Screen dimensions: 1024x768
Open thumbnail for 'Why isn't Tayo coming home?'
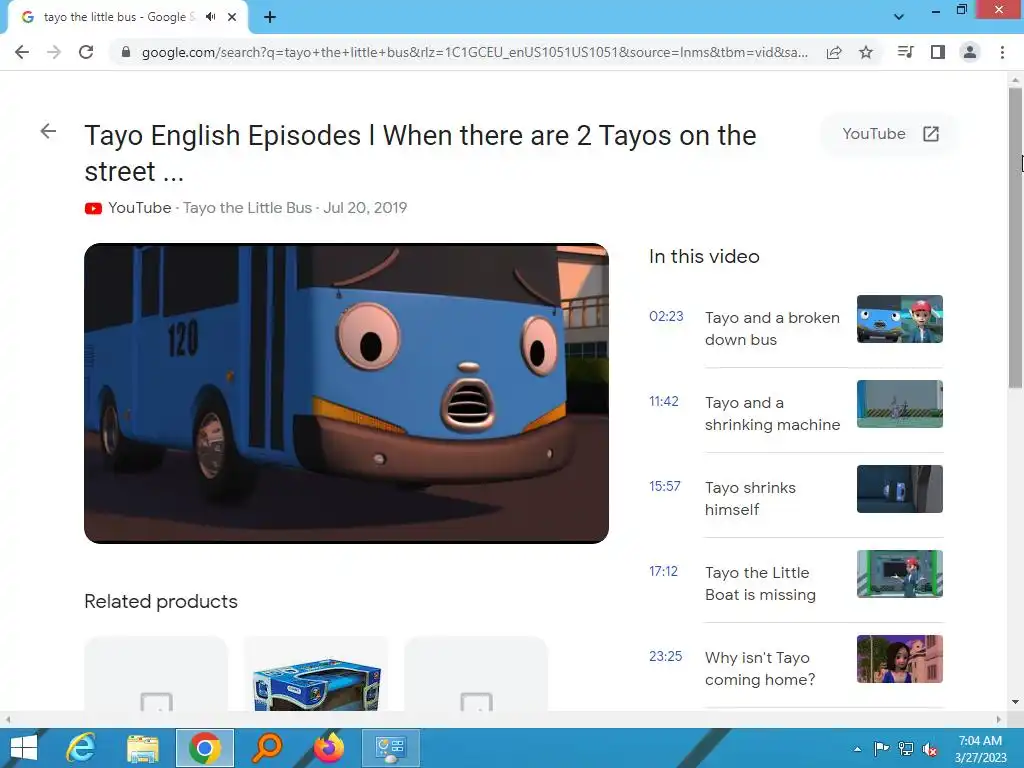coord(900,659)
